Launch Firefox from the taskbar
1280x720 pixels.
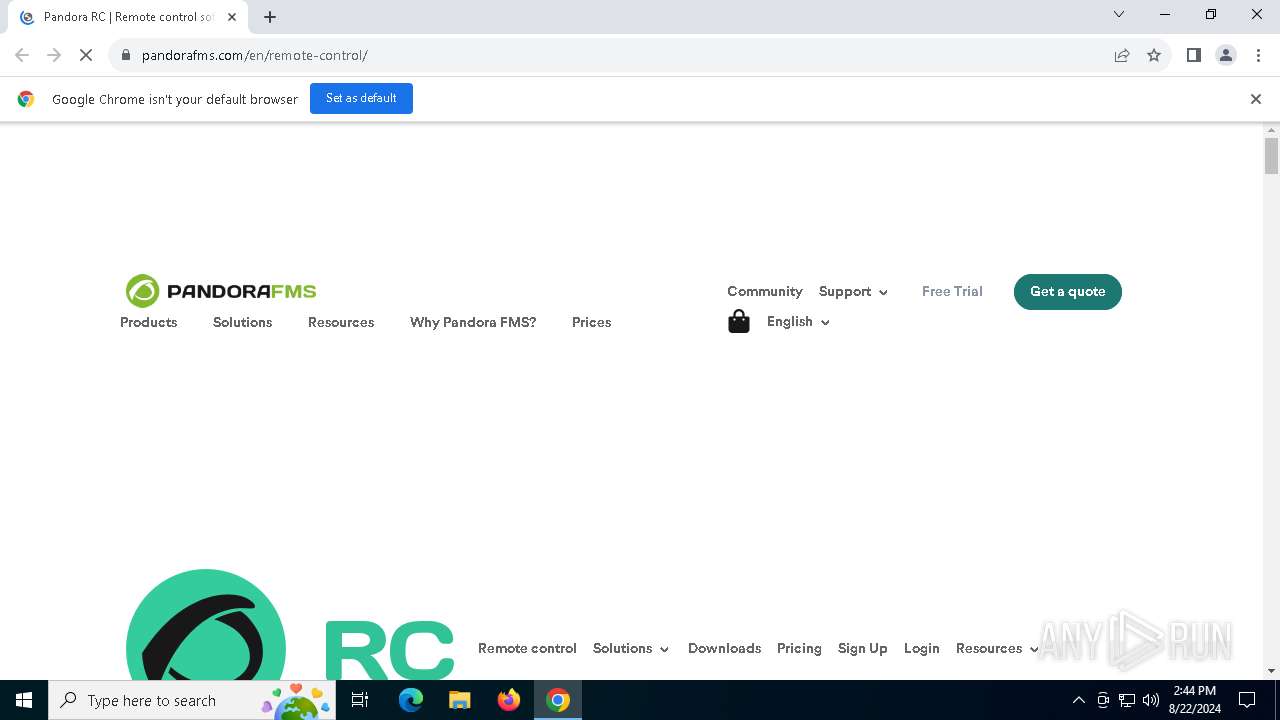(x=509, y=700)
